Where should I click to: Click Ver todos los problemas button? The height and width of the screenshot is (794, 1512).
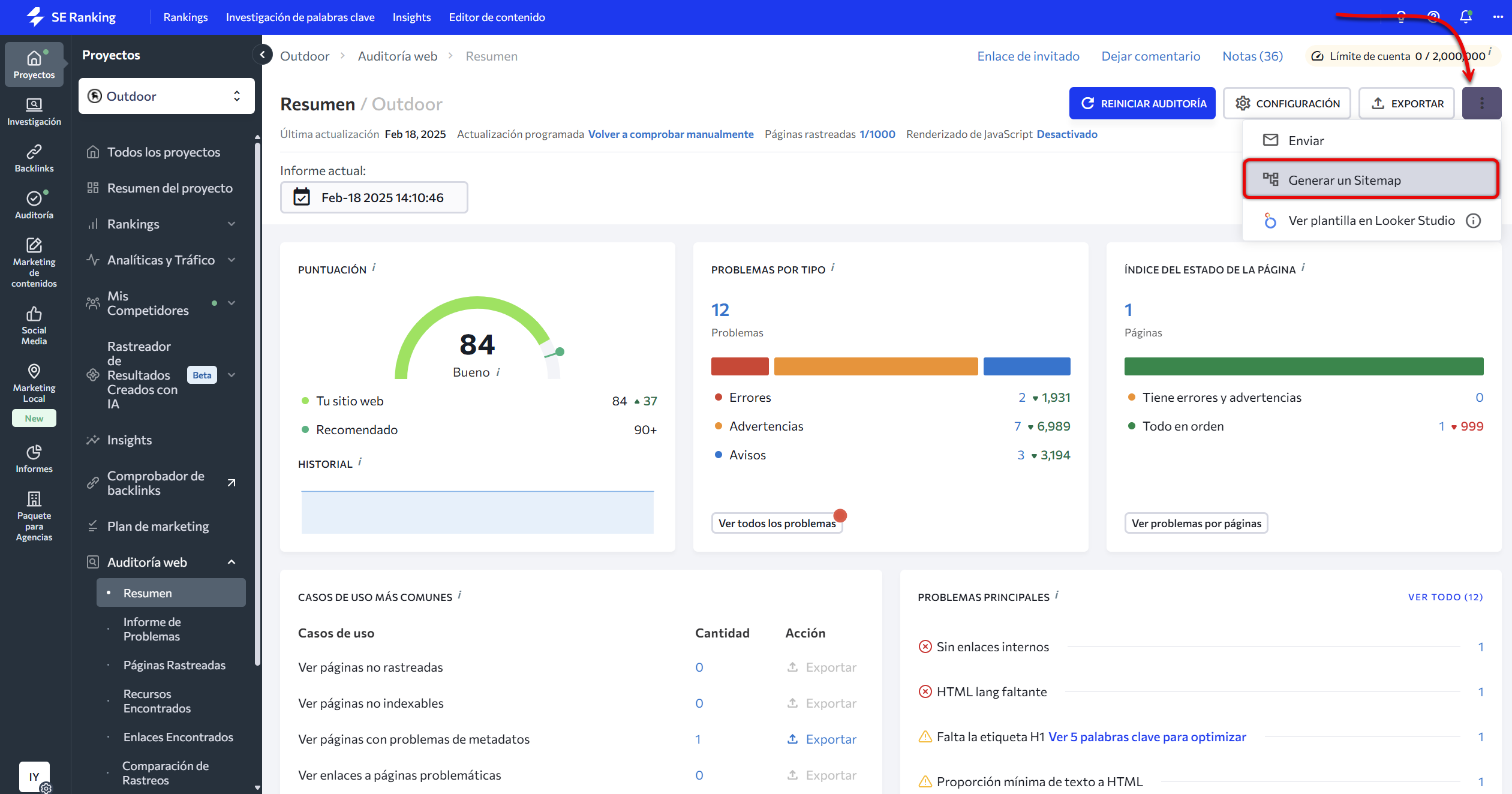pos(777,523)
